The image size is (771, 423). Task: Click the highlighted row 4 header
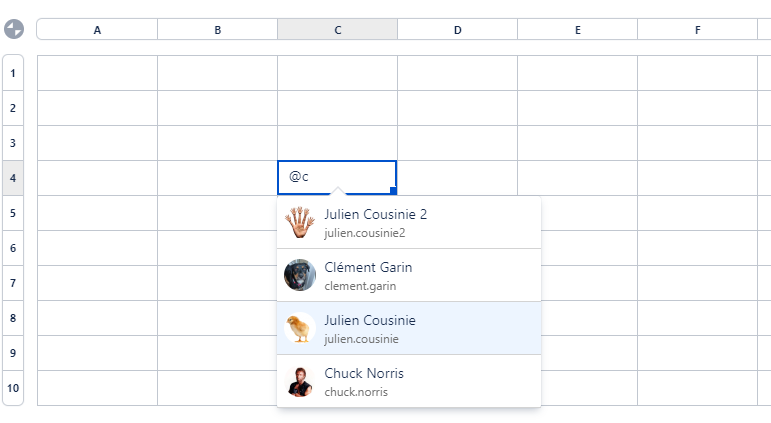[x=13, y=178]
